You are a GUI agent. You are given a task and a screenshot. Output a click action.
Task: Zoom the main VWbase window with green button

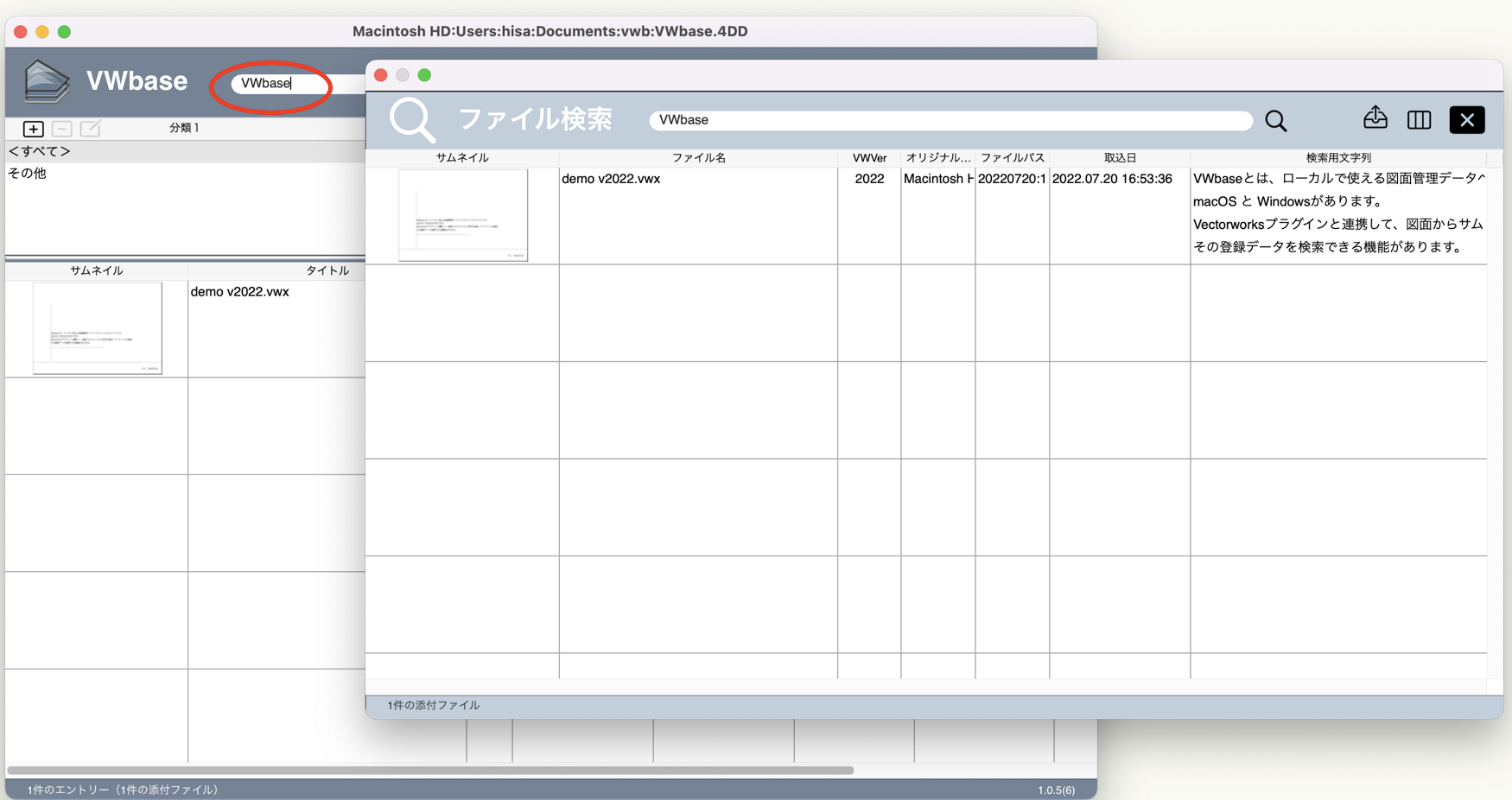(x=64, y=32)
